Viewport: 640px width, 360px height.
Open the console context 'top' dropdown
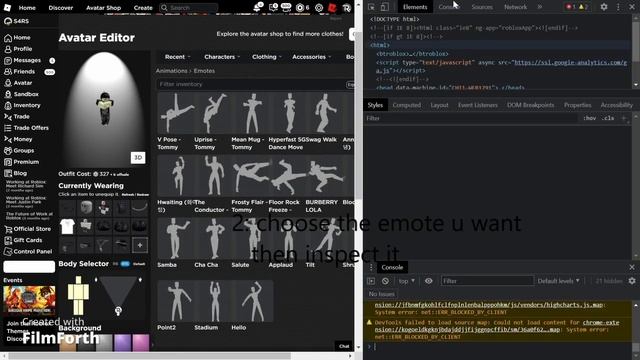(407, 281)
